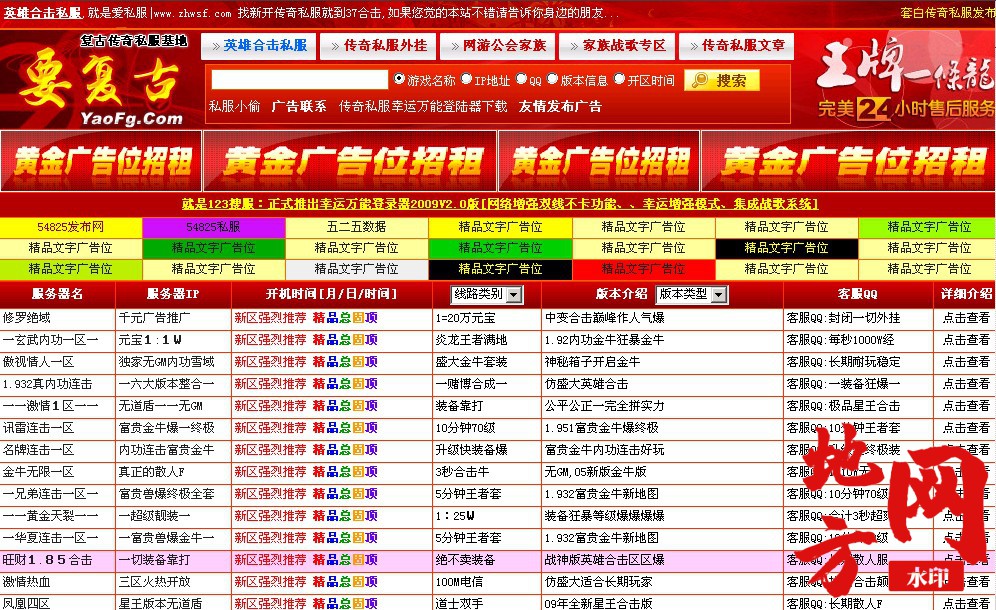Screen dimensions: 996x610
Task: Go to the 家族战歌专区 tab
Action: click(x=617, y=46)
